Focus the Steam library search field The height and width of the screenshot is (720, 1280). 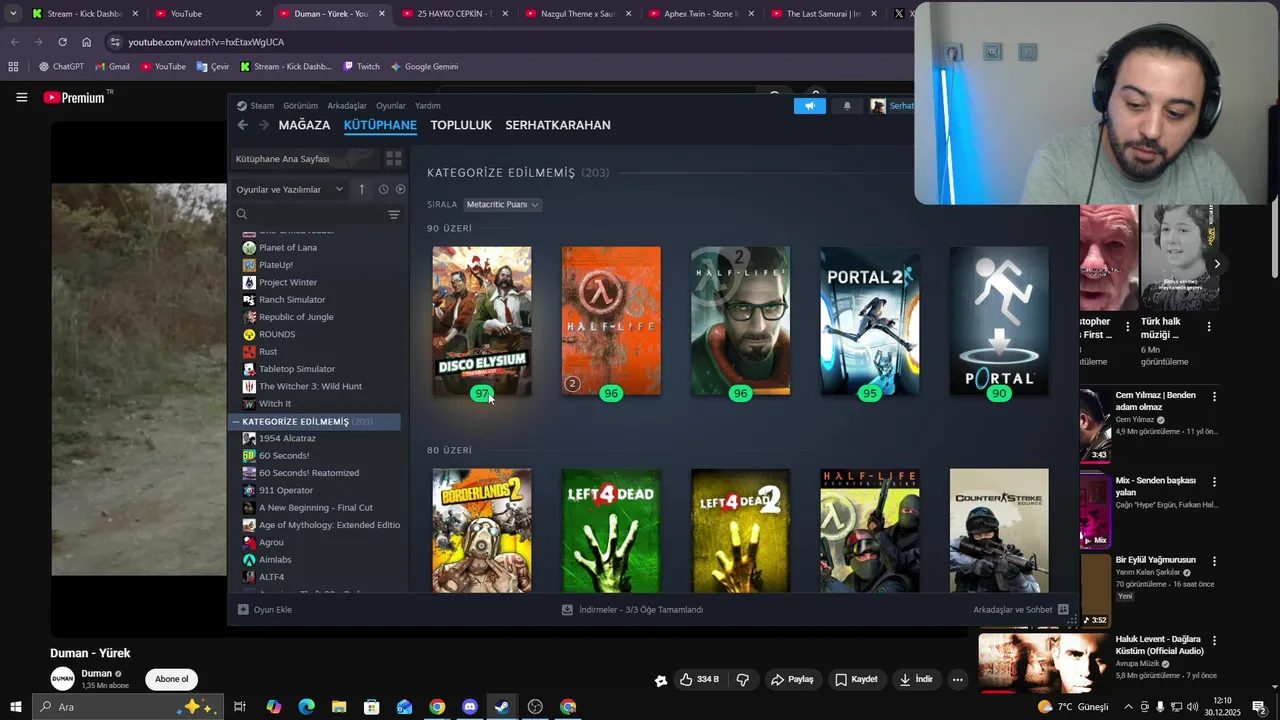pyautogui.click(x=308, y=214)
